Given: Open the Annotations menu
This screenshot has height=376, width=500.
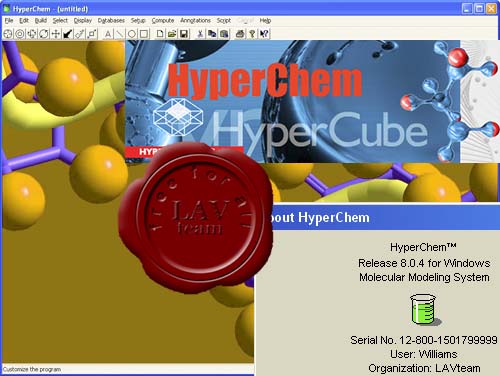Looking at the screenshot, I should 195,21.
